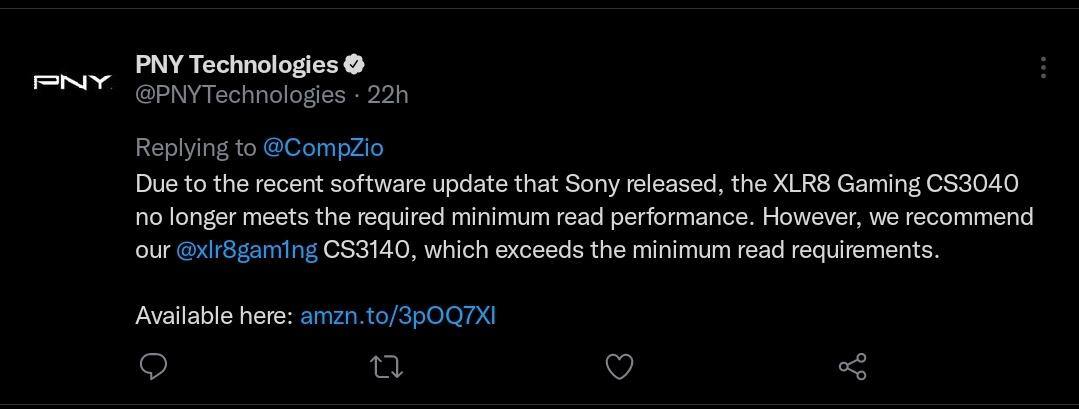Reply to the PNY Technologies tweet
Screen dimensions: 1079x409
pos(152,367)
